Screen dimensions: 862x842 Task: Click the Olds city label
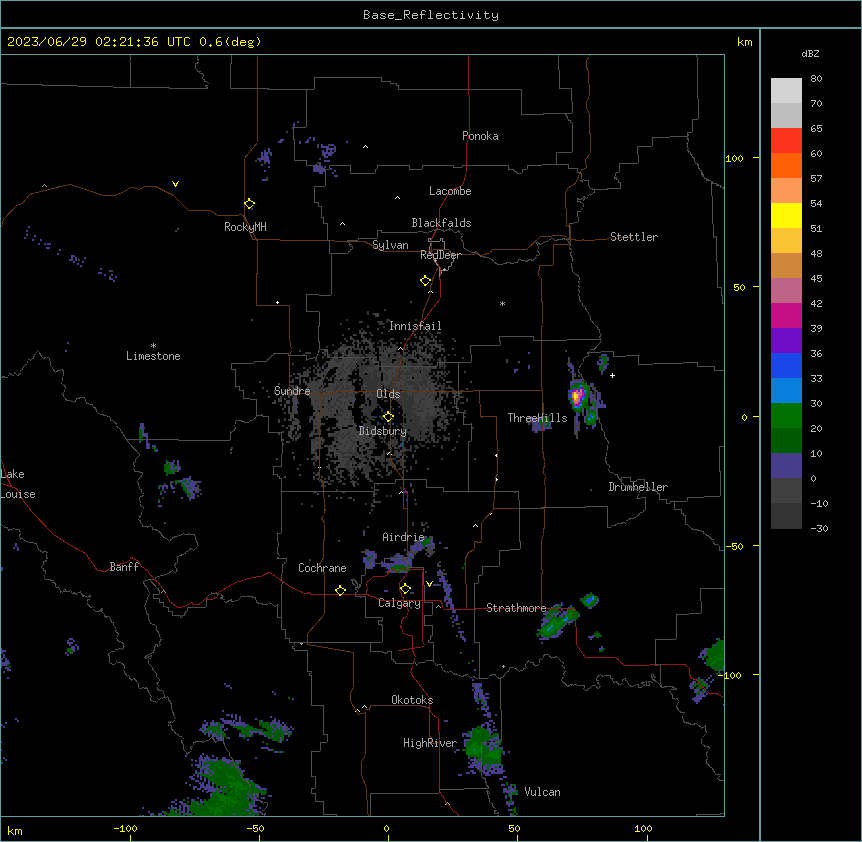[388, 394]
